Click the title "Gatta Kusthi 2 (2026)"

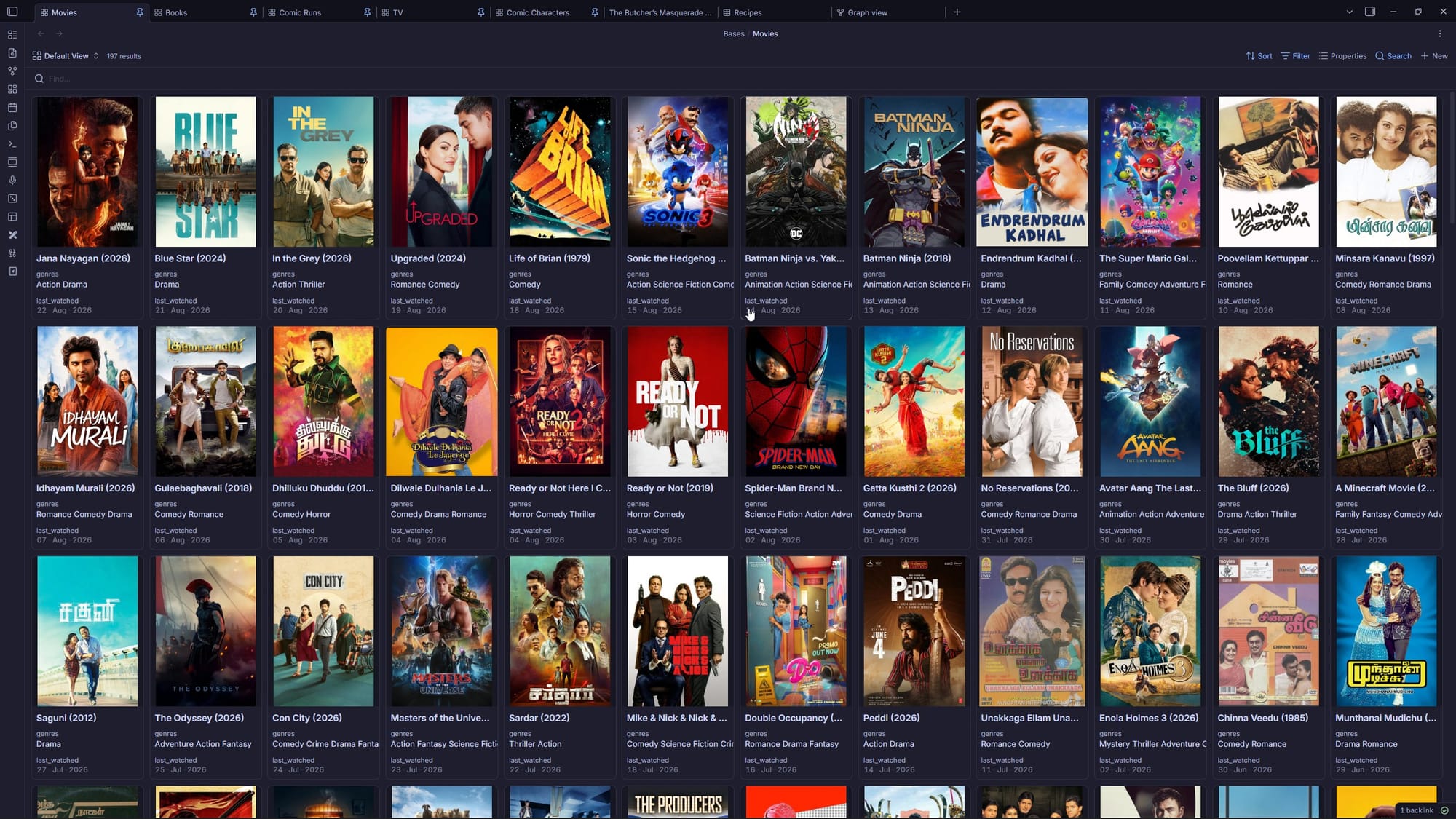tap(910, 488)
